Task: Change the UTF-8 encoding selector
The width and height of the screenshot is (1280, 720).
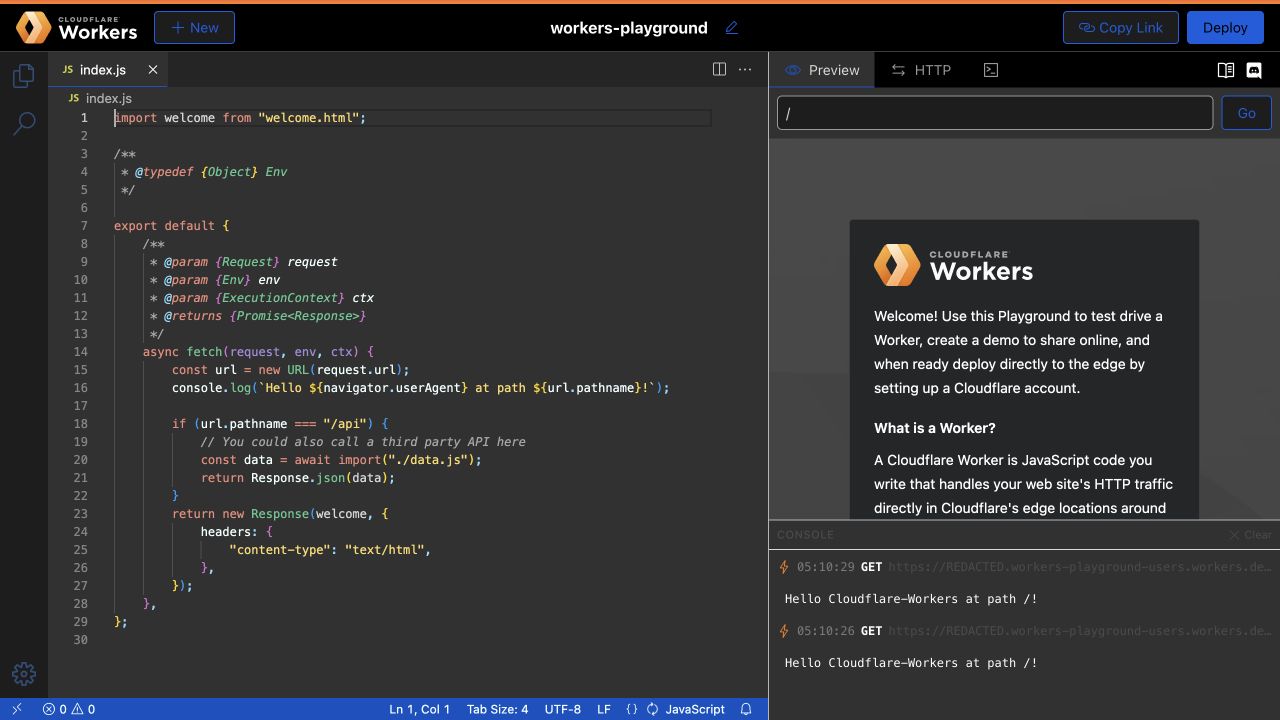Action: (562, 709)
